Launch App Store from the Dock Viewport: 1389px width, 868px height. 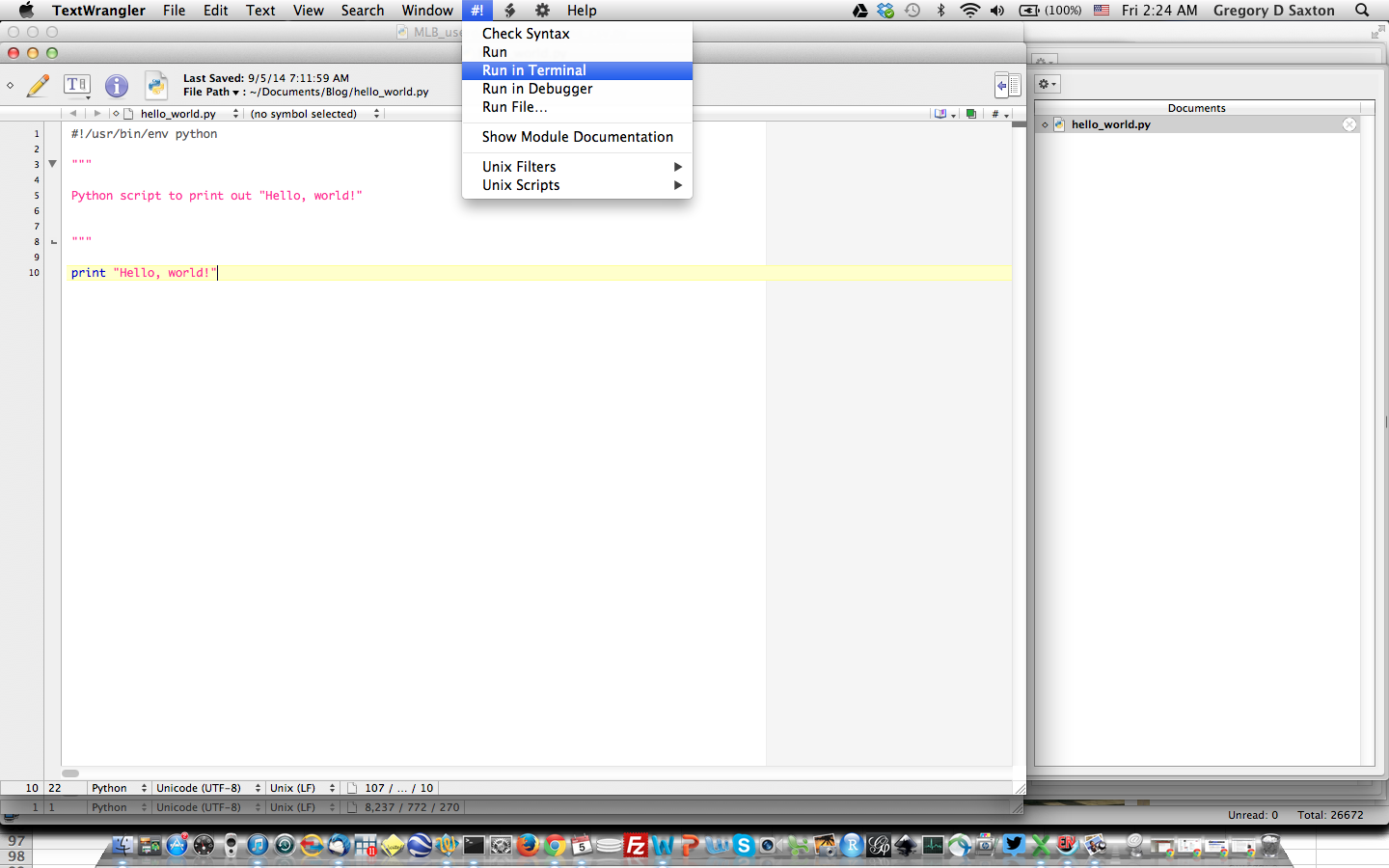coord(177,846)
